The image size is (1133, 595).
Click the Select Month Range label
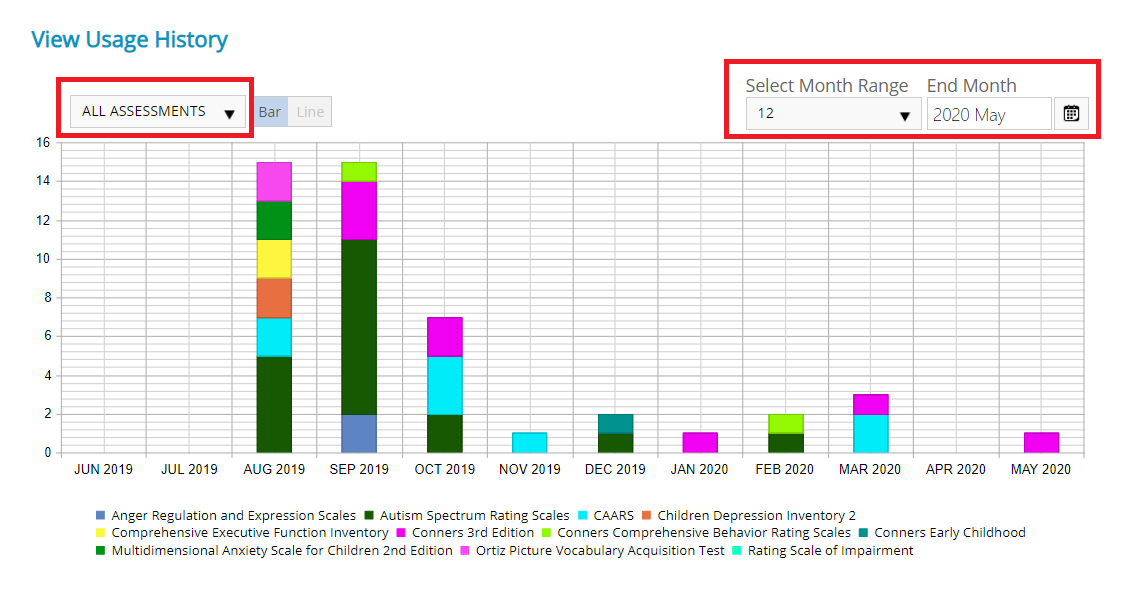click(827, 85)
